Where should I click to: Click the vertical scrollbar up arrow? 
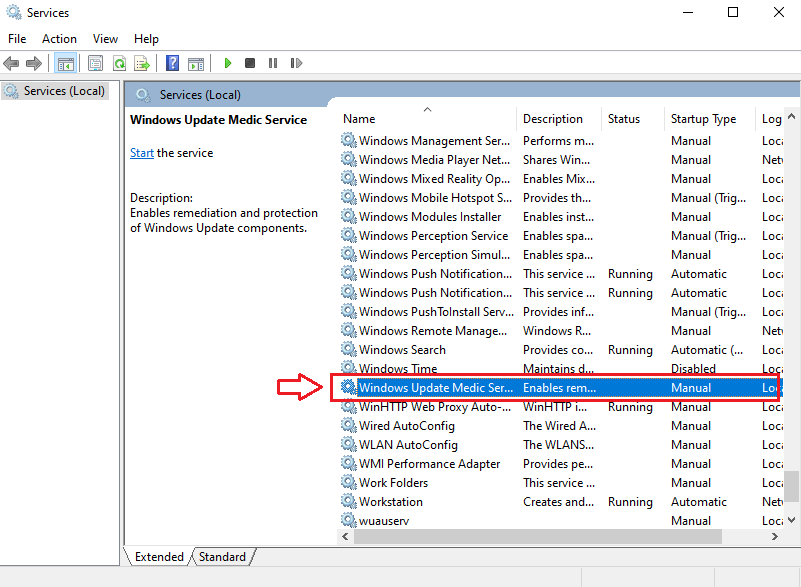[x=791, y=116]
